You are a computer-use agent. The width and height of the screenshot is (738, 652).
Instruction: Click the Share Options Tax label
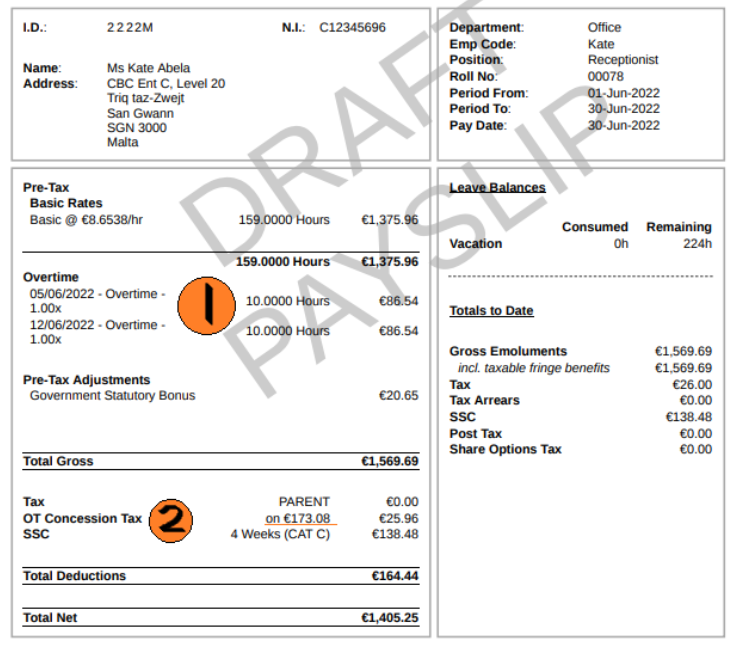coord(505,450)
